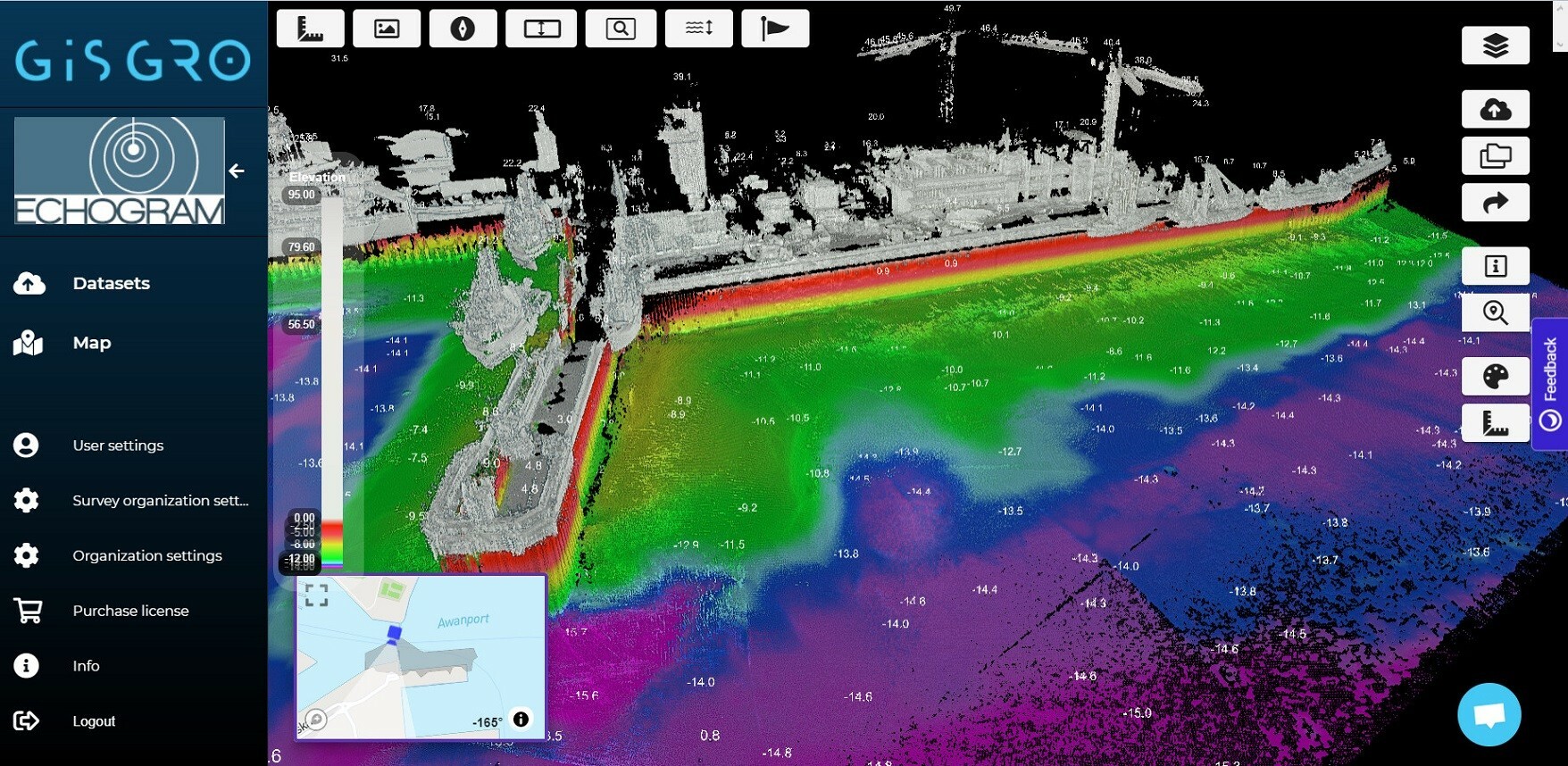Select the flag marker tool
Image resolution: width=1568 pixels, height=766 pixels.
775,29
